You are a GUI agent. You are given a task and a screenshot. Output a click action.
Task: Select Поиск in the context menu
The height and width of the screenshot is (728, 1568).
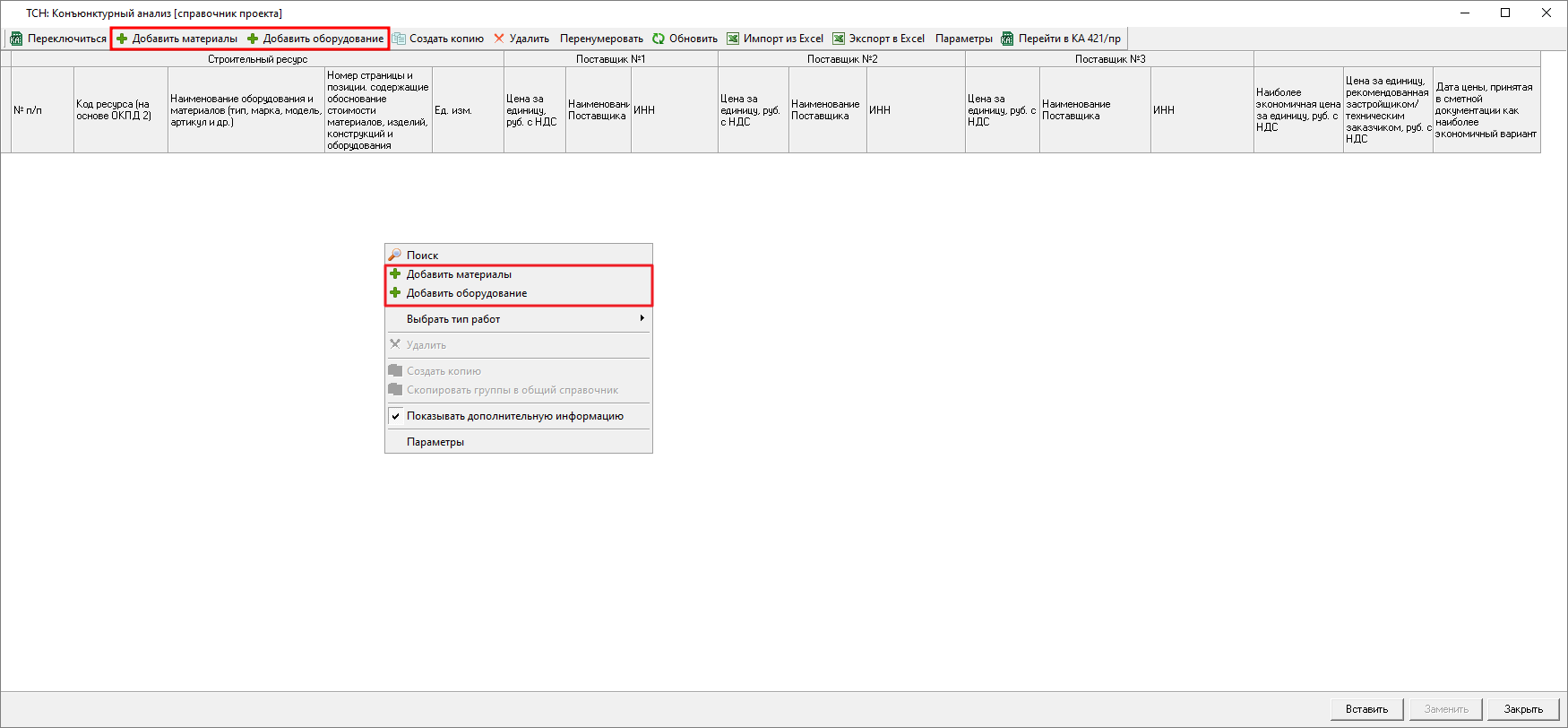(422, 256)
